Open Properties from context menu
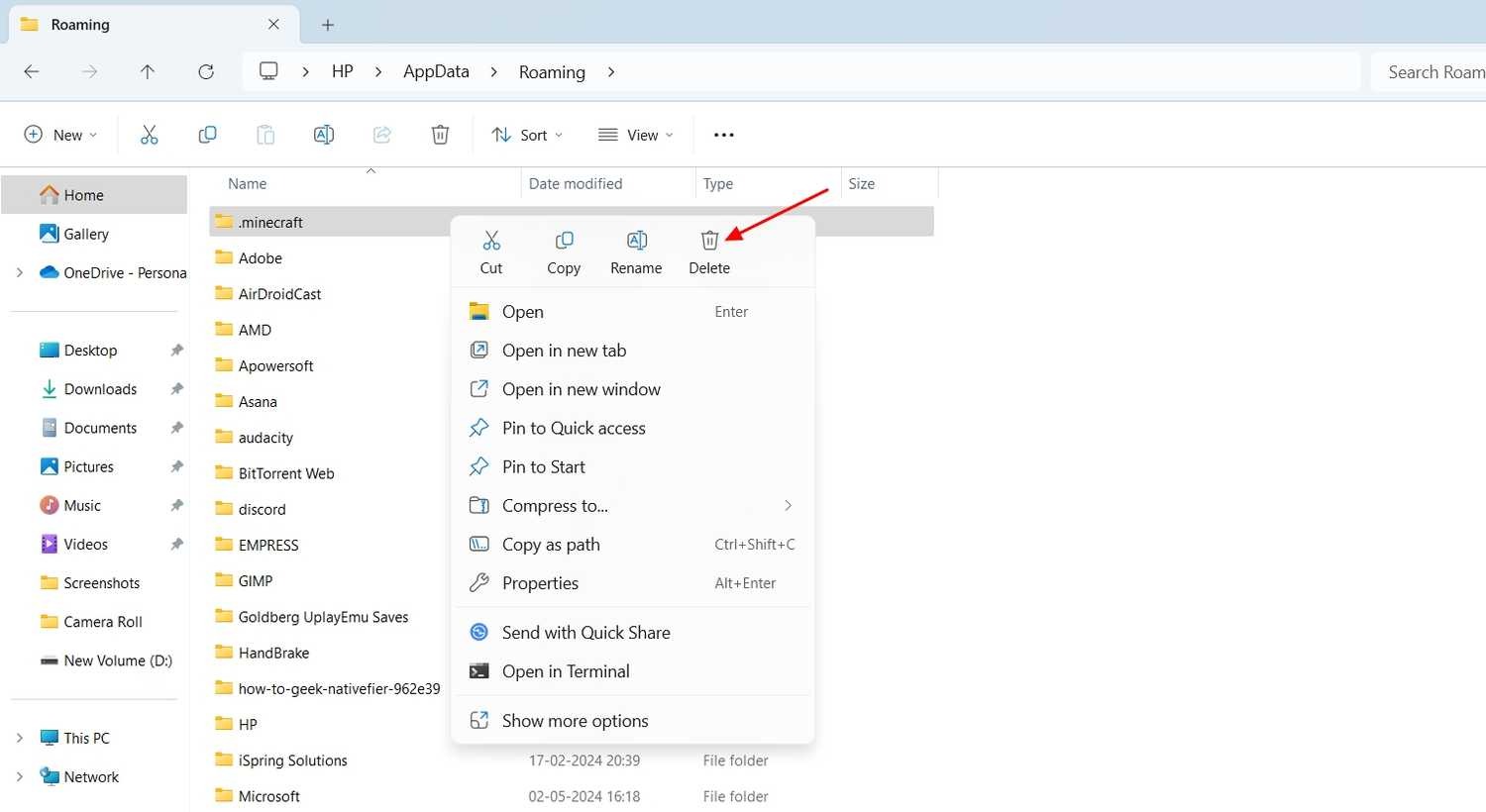 pyautogui.click(x=633, y=583)
